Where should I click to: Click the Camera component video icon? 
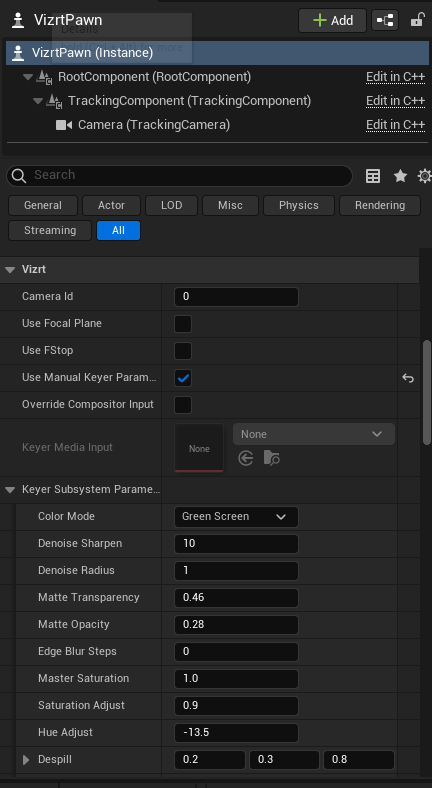[64, 125]
